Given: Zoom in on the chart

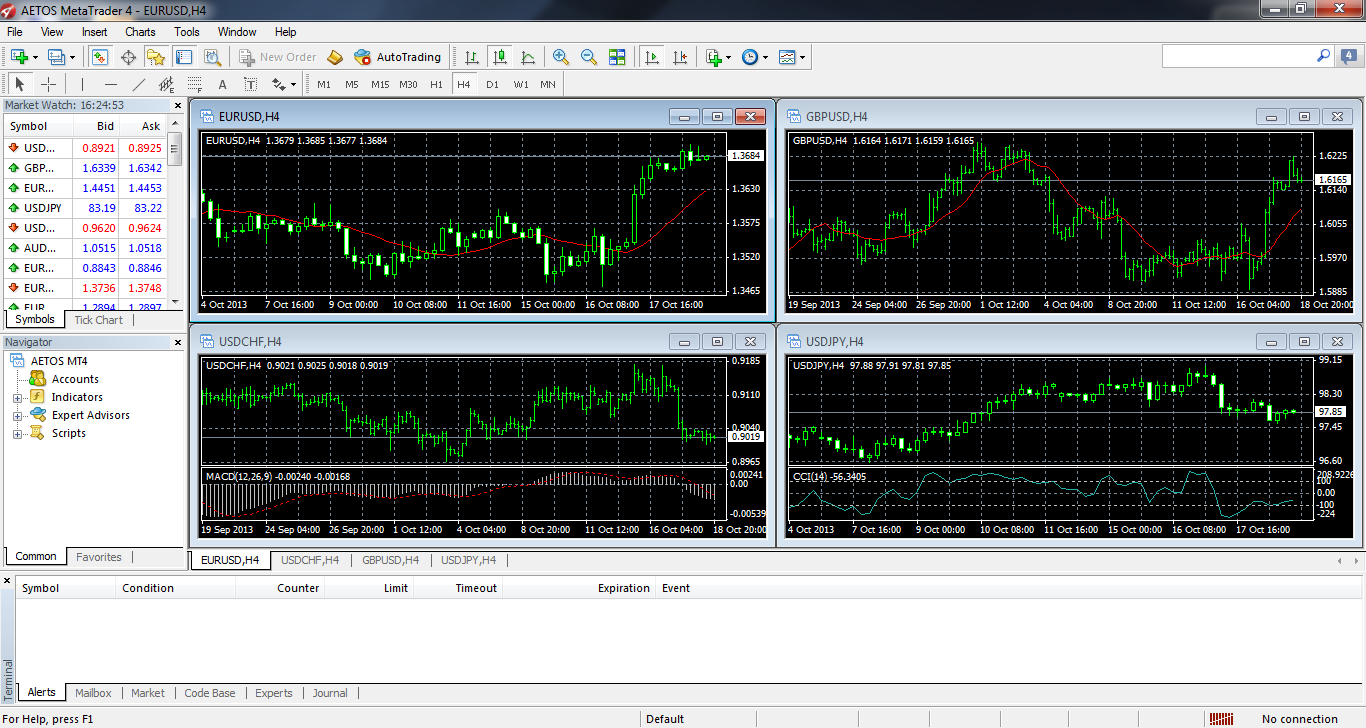Looking at the screenshot, I should (x=561, y=57).
